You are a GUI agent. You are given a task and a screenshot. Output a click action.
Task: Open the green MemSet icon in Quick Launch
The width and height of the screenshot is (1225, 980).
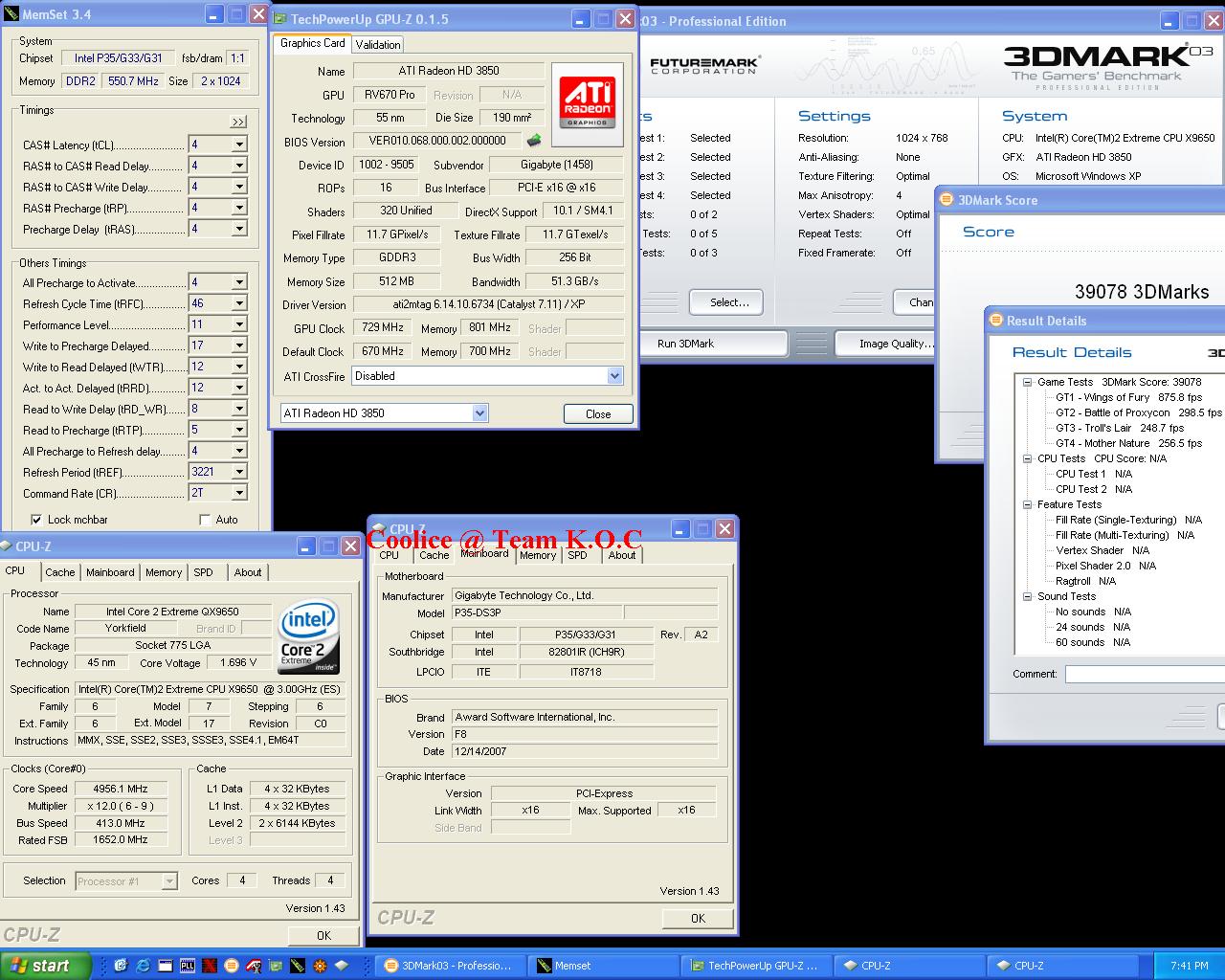pyautogui.click(x=298, y=966)
